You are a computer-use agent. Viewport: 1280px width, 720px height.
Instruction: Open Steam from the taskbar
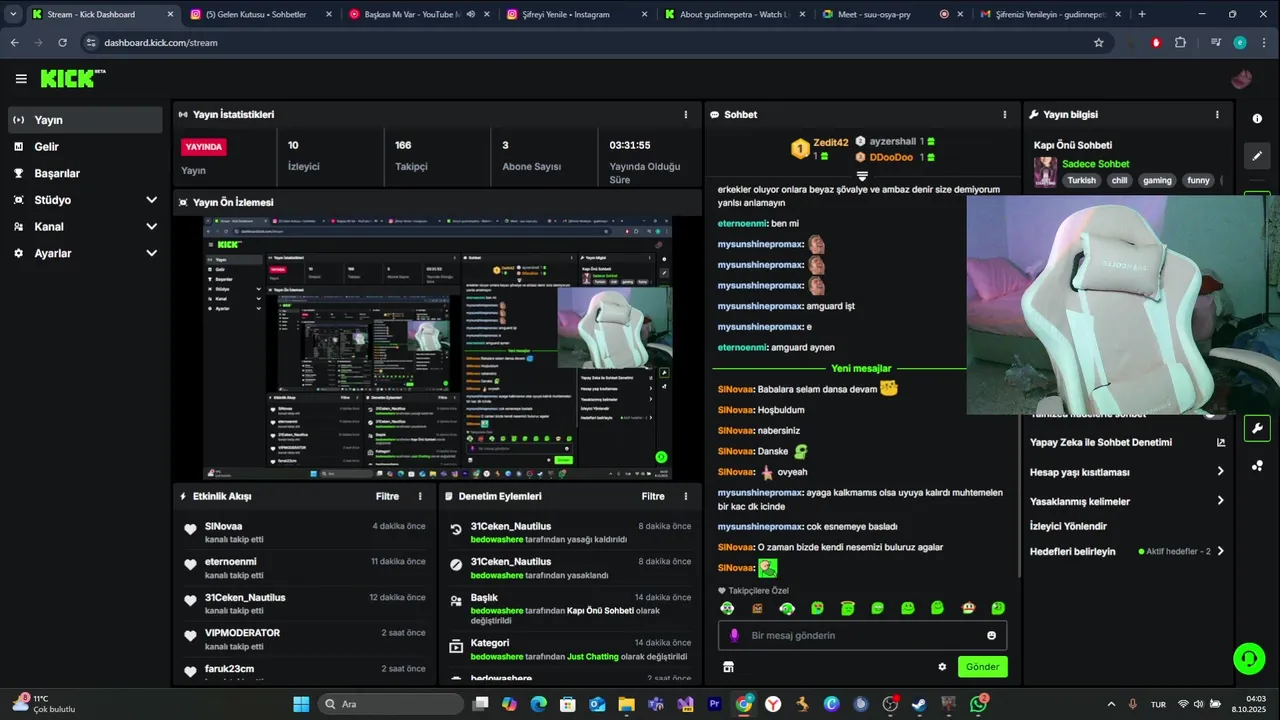click(x=919, y=704)
